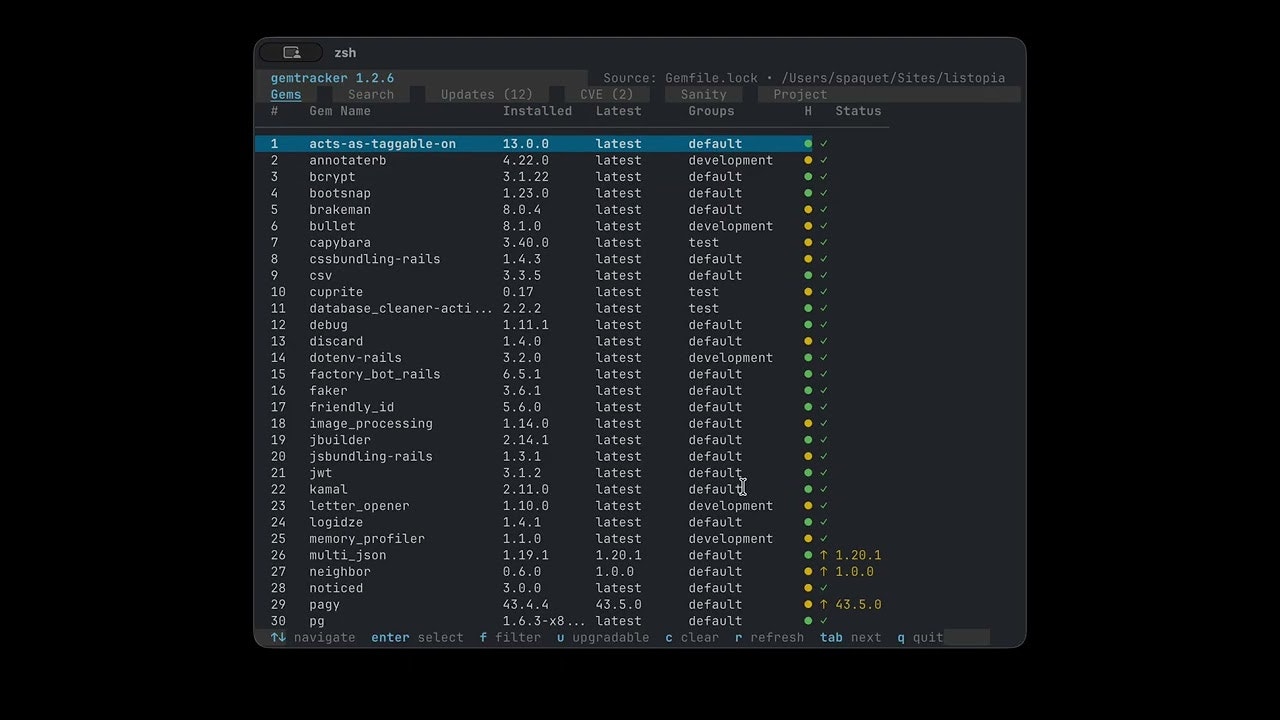Click the status checkmark for kamal

click(824, 489)
